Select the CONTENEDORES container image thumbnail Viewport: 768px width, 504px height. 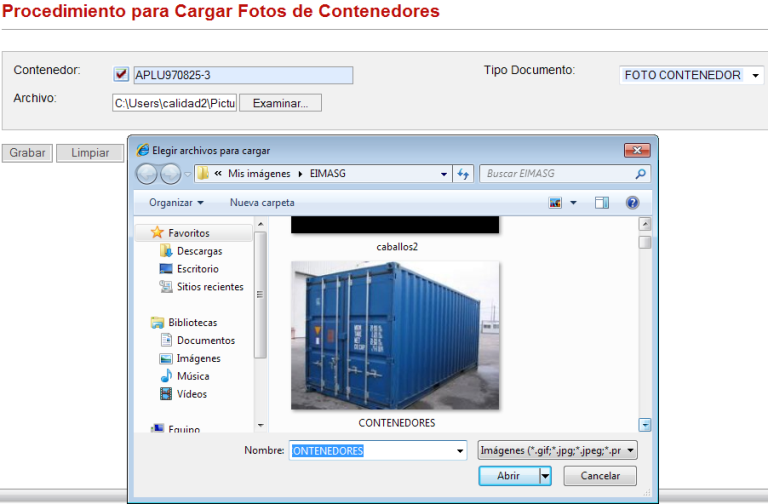pos(395,335)
